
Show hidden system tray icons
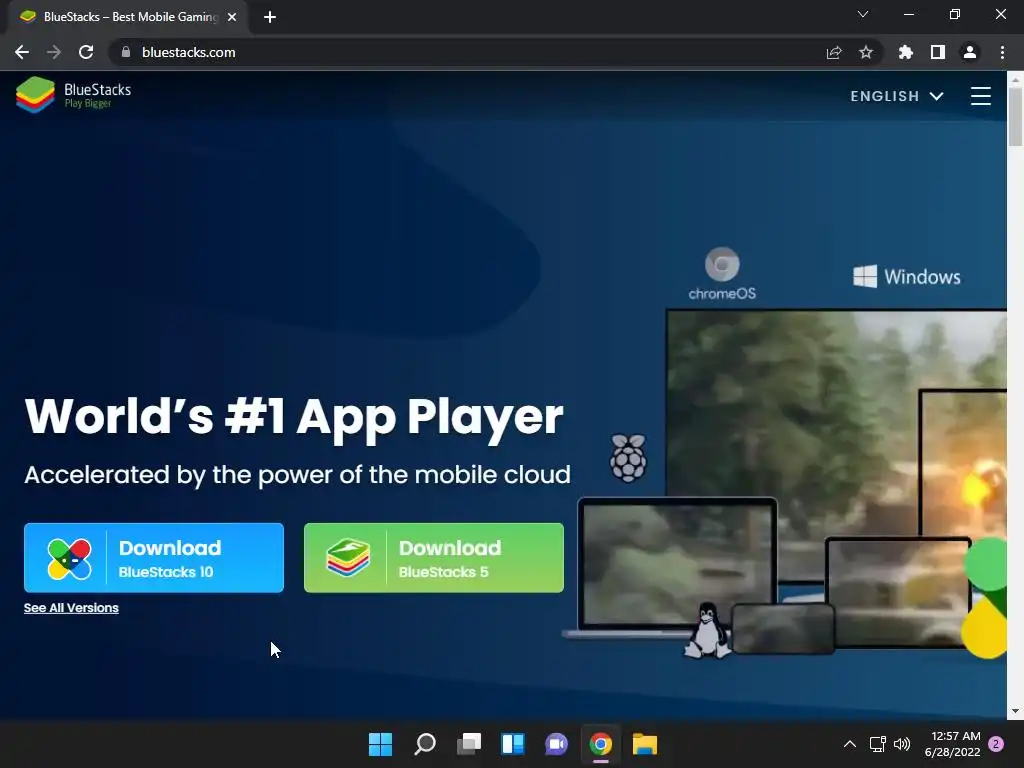coord(850,744)
